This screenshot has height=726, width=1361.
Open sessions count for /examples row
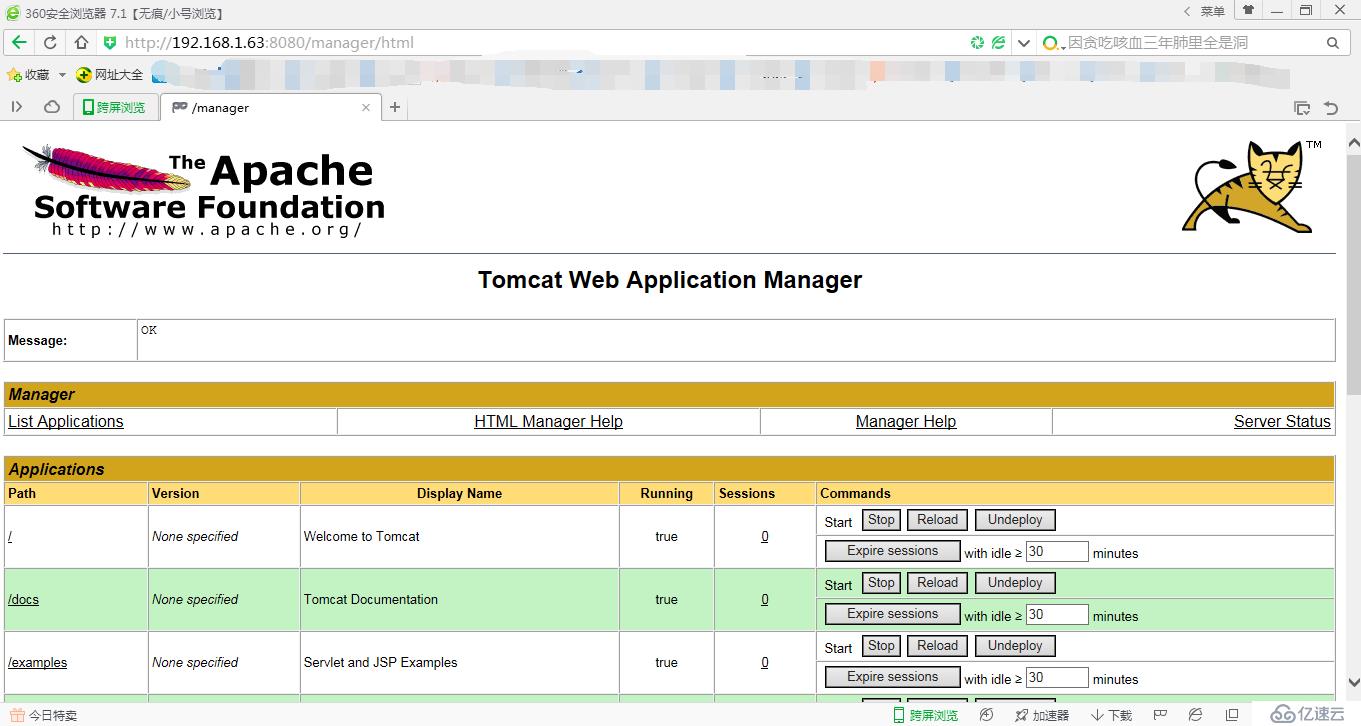click(x=765, y=663)
